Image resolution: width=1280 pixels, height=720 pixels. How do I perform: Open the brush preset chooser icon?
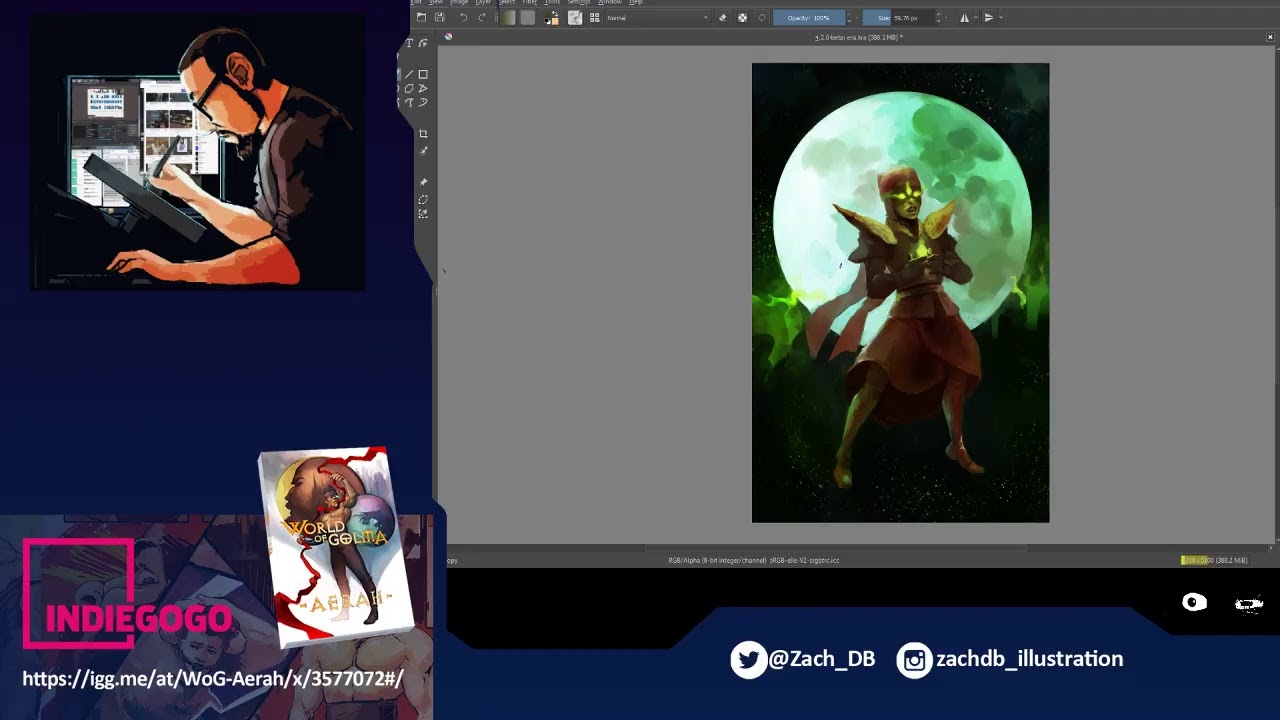point(595,17)
